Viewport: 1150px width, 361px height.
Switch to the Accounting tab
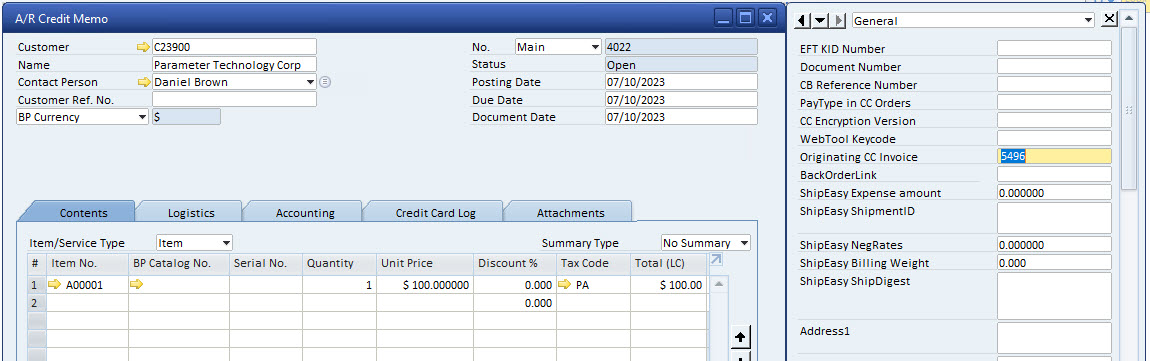tap(305, 213)
